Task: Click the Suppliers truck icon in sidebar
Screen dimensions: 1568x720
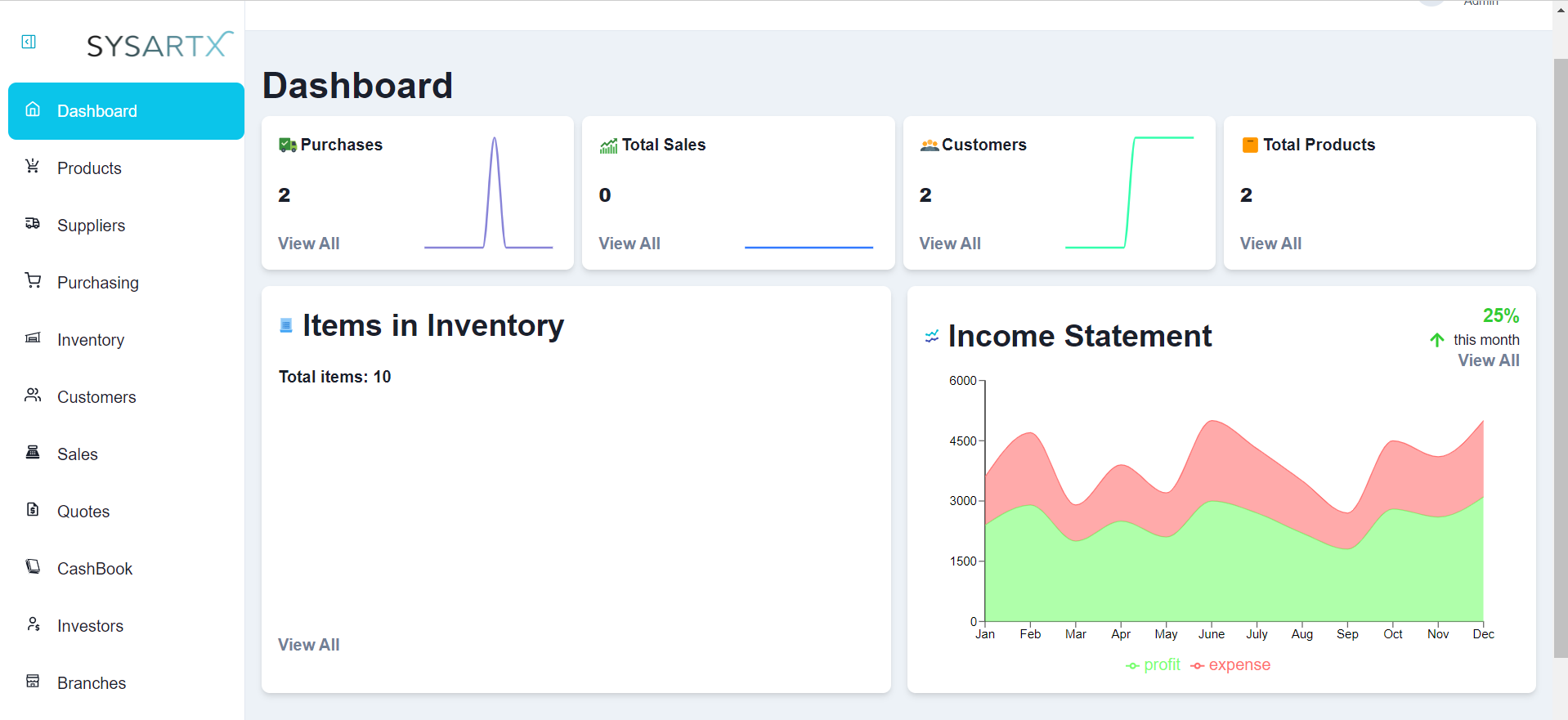Action: click(x=33, y=223)
